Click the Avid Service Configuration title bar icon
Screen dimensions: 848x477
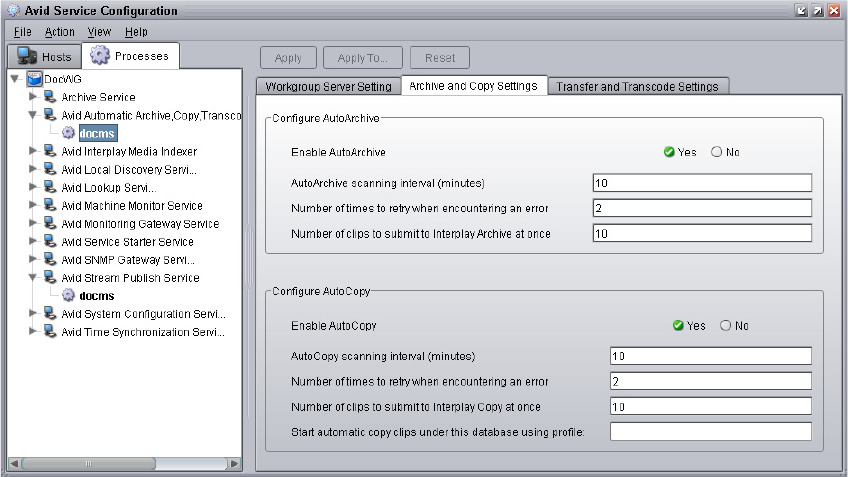pos(14,10)
